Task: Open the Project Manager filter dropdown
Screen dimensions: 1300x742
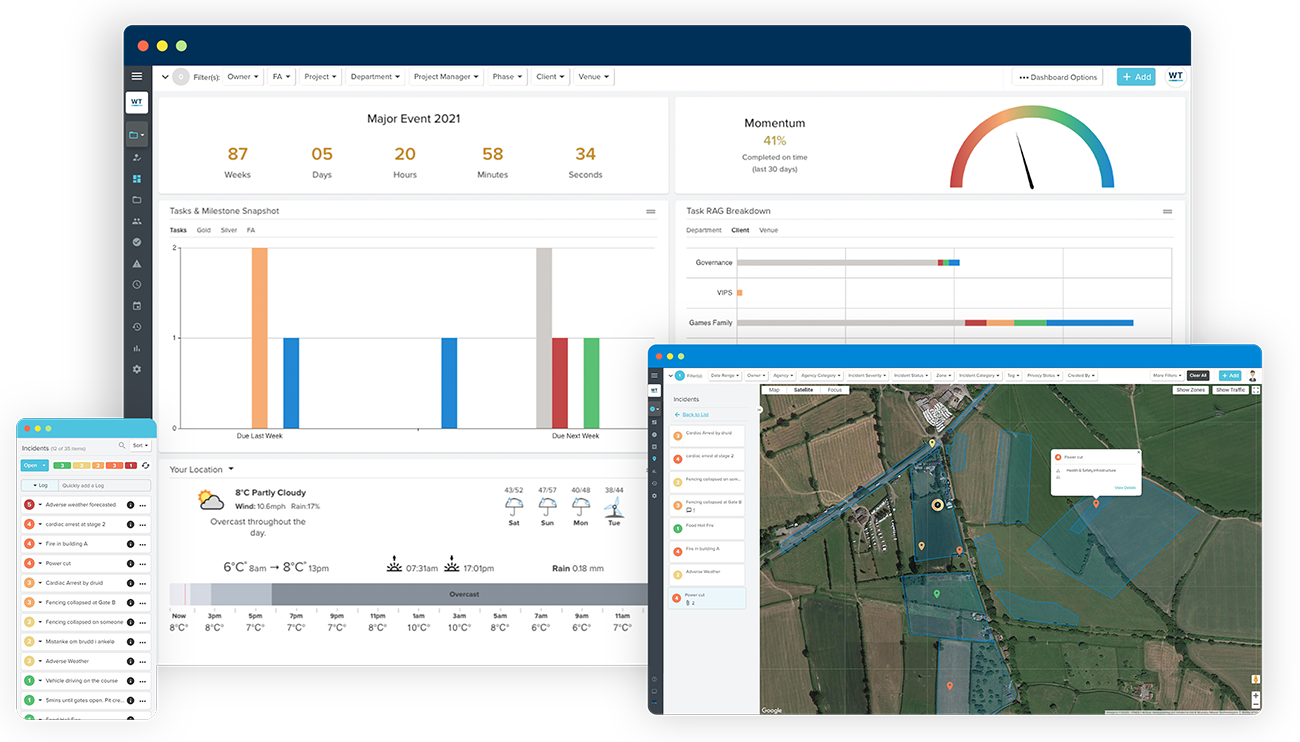Action: 445,76
